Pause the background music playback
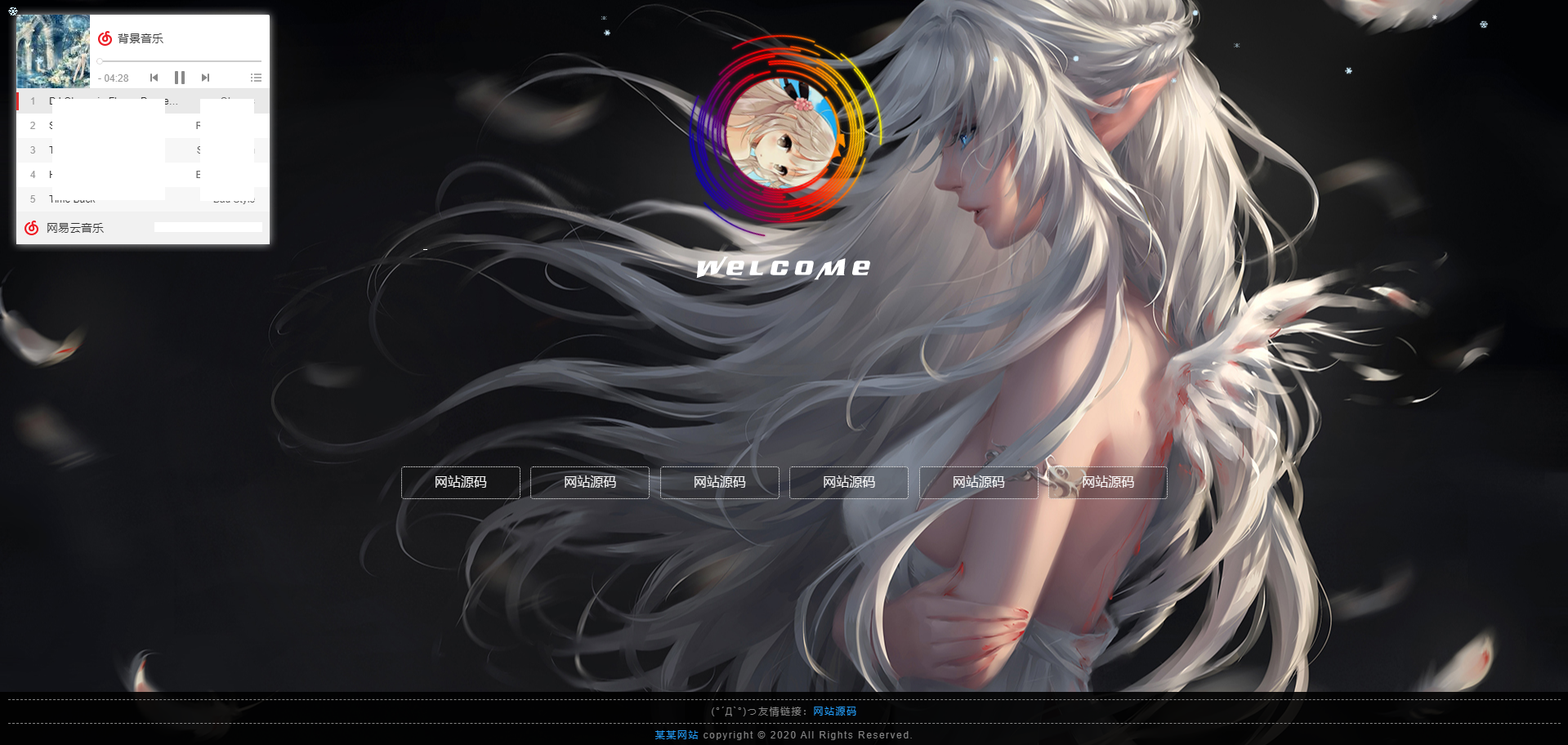 point(180,78)
